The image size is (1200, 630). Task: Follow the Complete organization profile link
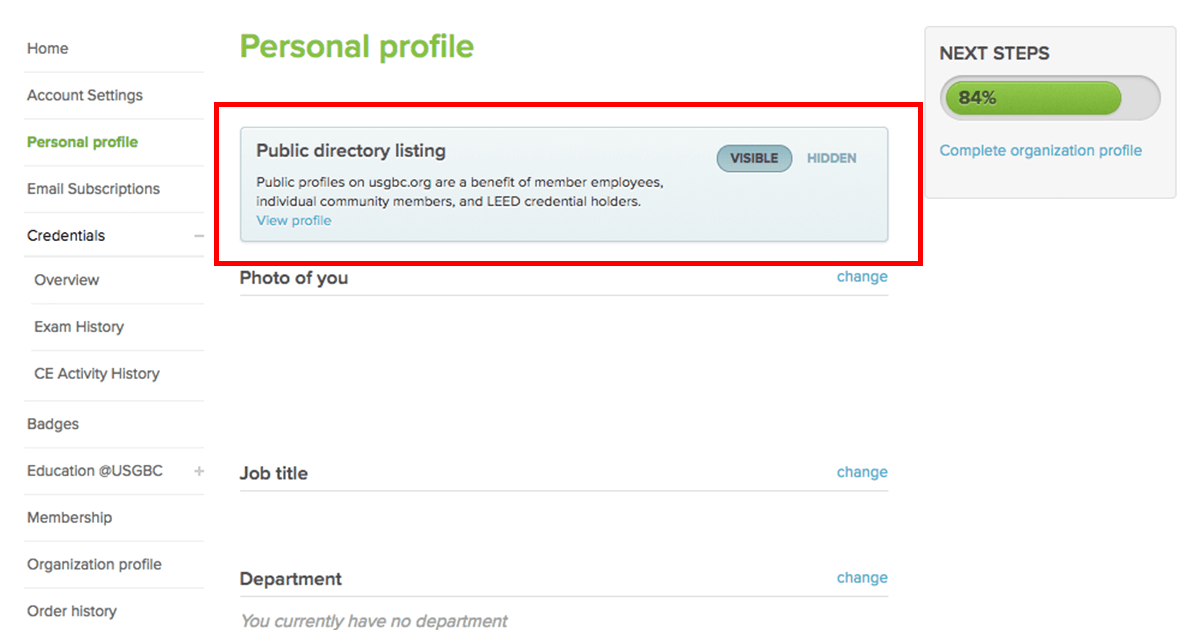pyautogui.click(x=1040, y=150)
